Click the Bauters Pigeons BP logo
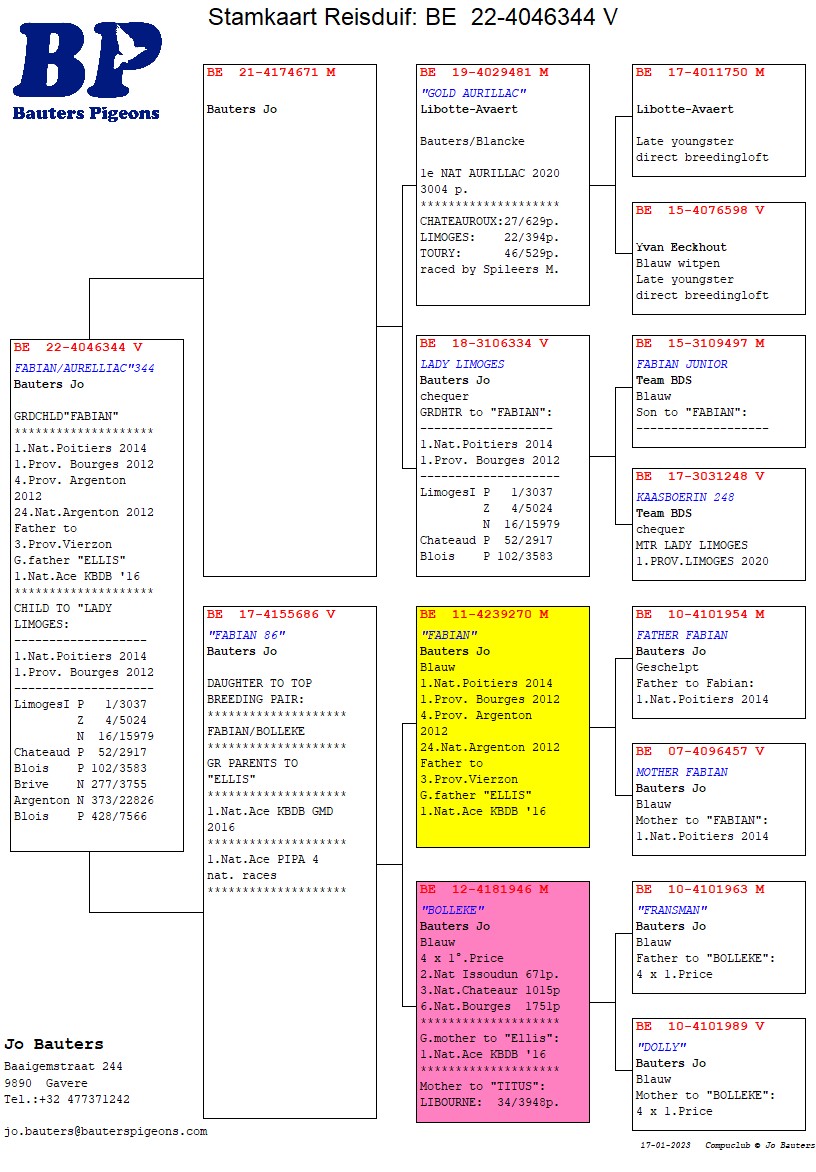The height and width of the screenshot is (1172, 816). [86, 70]
